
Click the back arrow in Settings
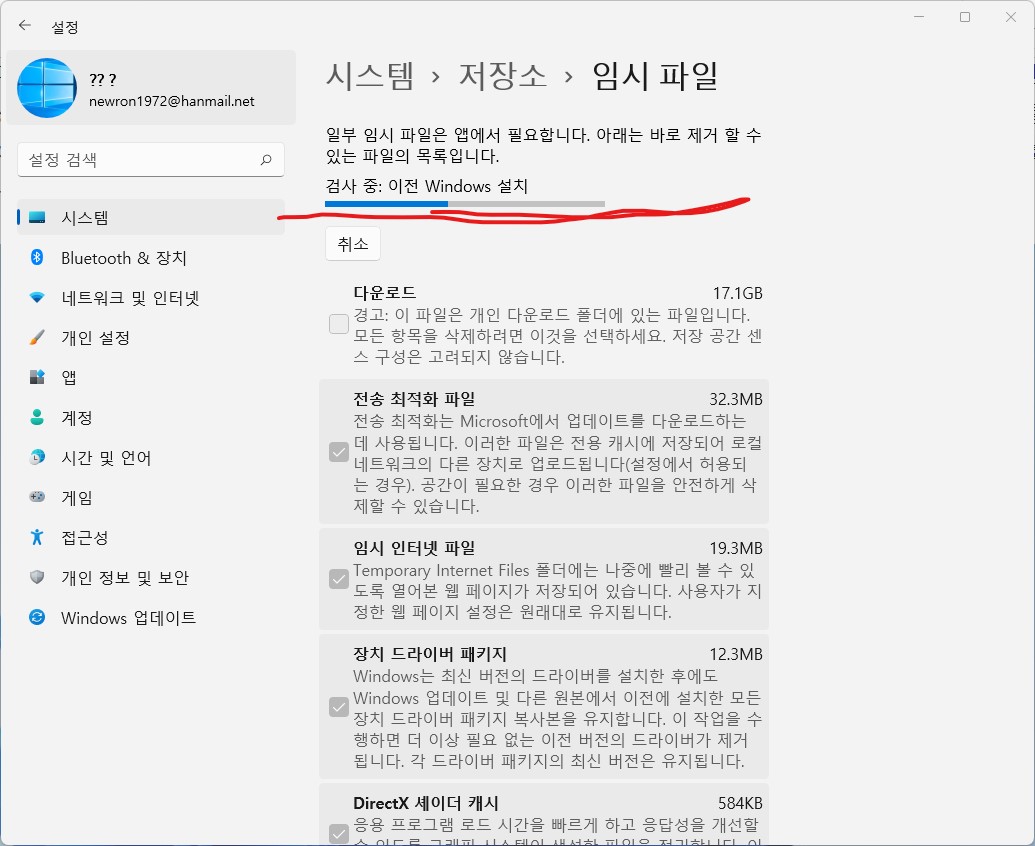pyautogui.click(x=25, y=26)
